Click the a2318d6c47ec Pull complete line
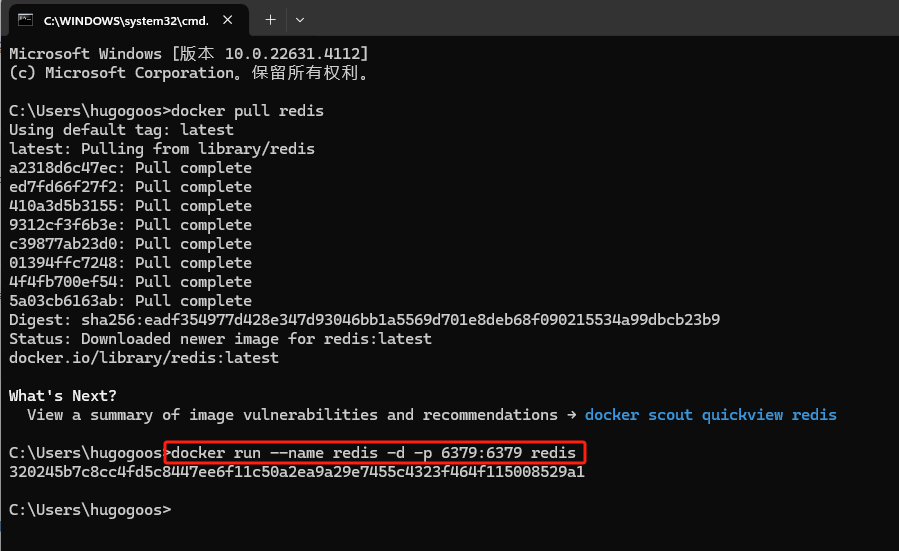Screen dimensions: 899x551 (x=130, y=168)
